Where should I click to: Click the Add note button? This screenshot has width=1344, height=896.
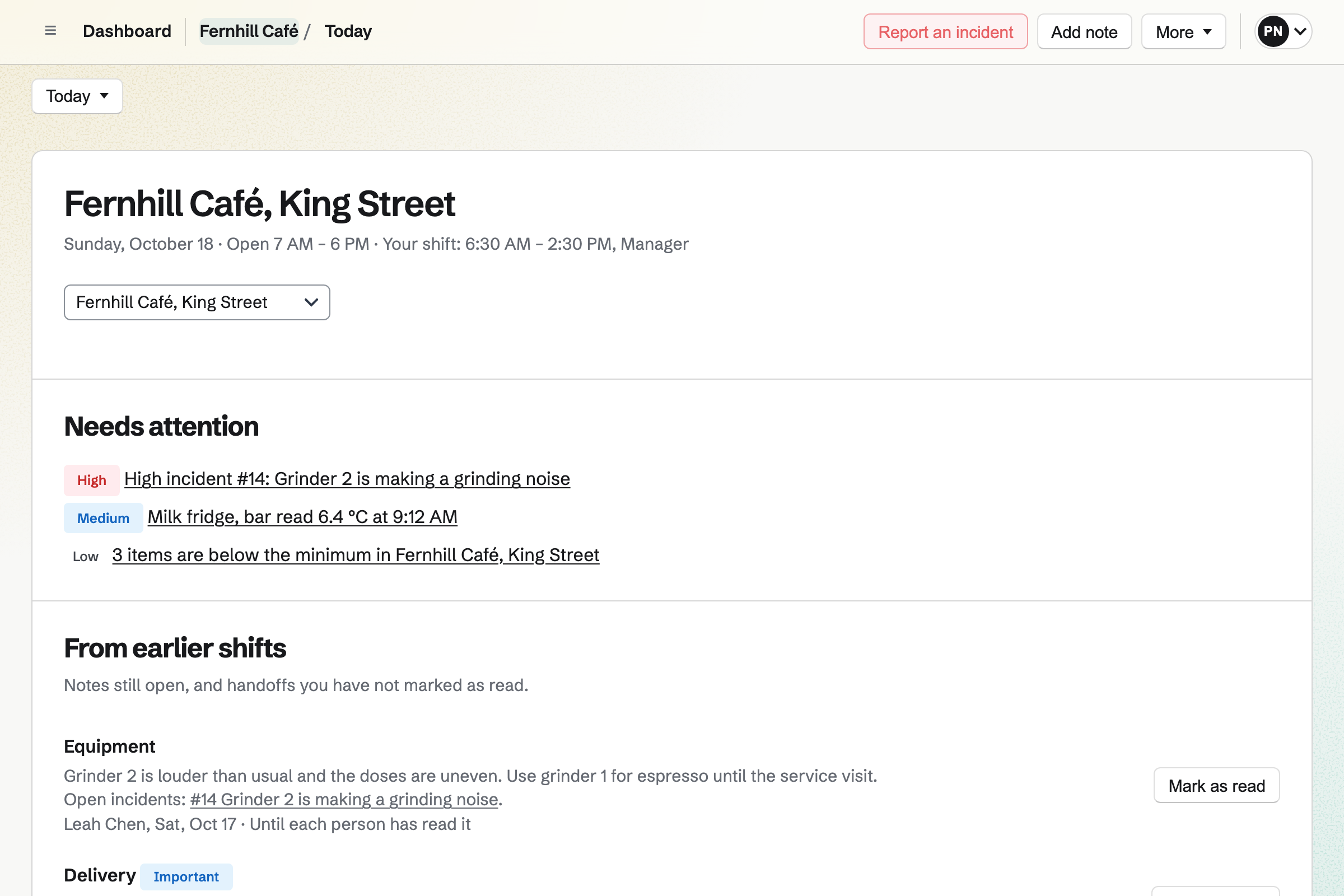tap(1084, 32)
